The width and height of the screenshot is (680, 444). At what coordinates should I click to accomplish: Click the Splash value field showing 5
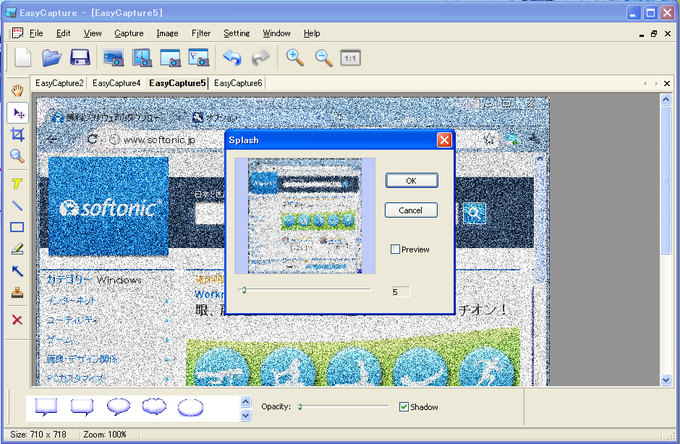[x=400, y=292]
